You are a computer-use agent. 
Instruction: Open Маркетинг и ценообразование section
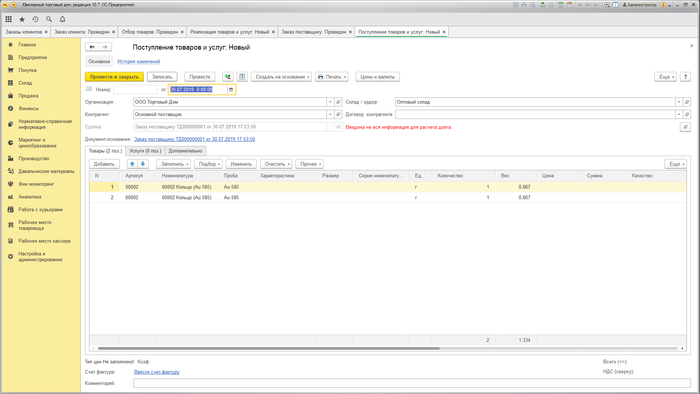[38, 143]
